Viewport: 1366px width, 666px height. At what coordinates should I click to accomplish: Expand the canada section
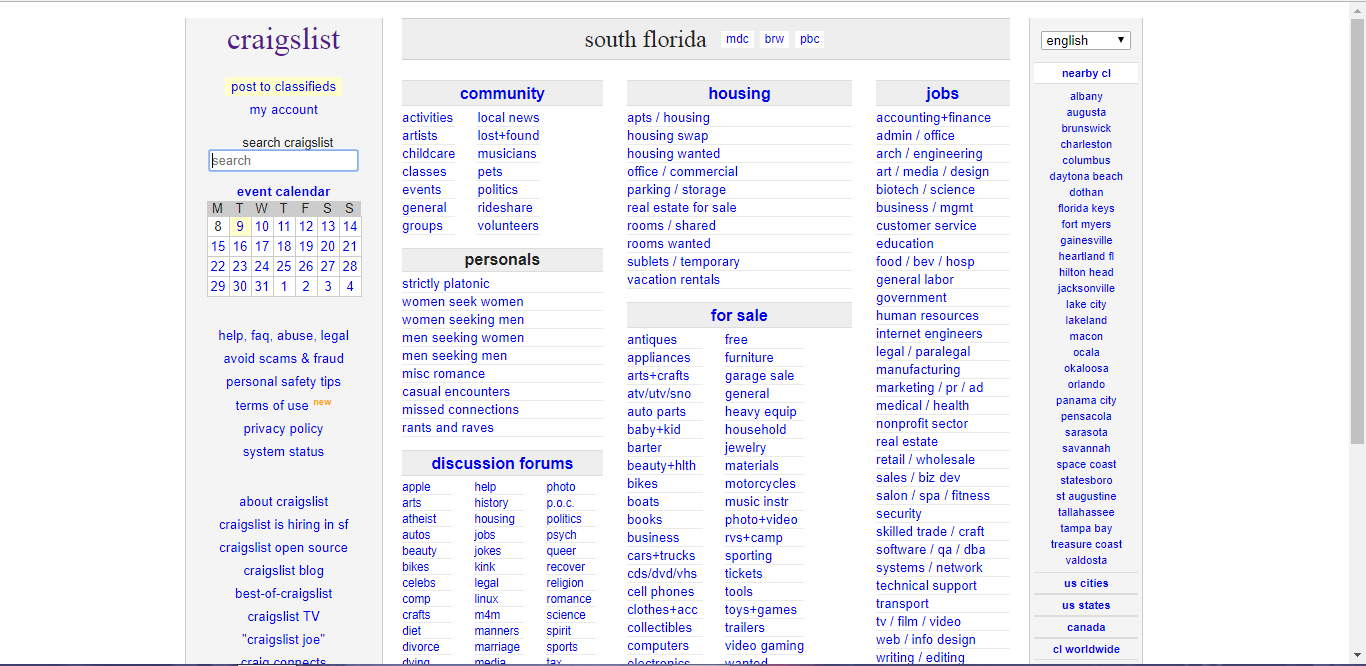1085,627
